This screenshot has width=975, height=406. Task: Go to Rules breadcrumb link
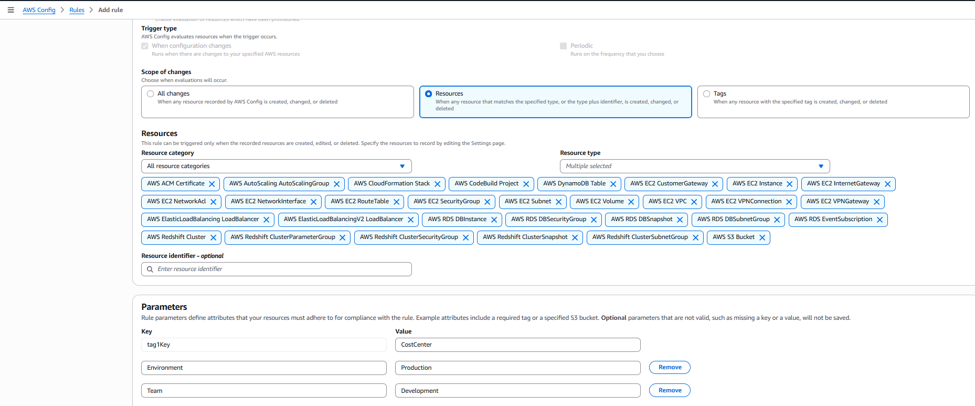76,11
